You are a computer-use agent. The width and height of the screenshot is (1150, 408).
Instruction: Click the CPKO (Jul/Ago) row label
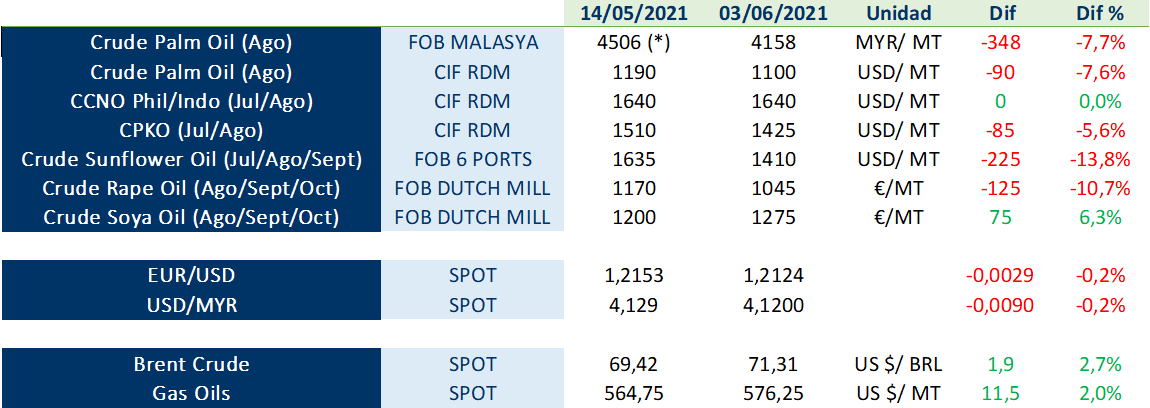point(191,130)
